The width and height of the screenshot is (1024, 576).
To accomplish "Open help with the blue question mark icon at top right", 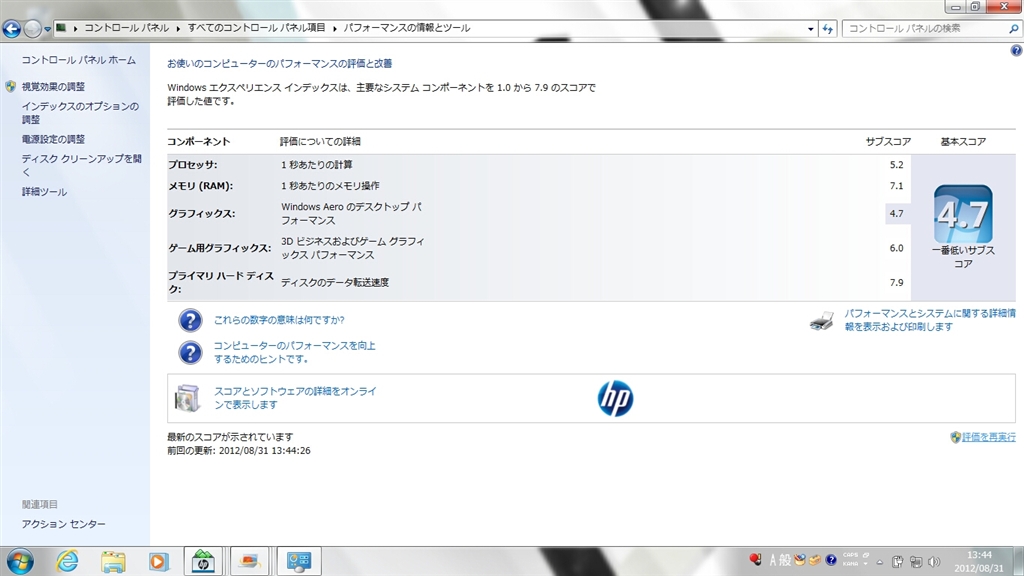I will click(1016, 50).
